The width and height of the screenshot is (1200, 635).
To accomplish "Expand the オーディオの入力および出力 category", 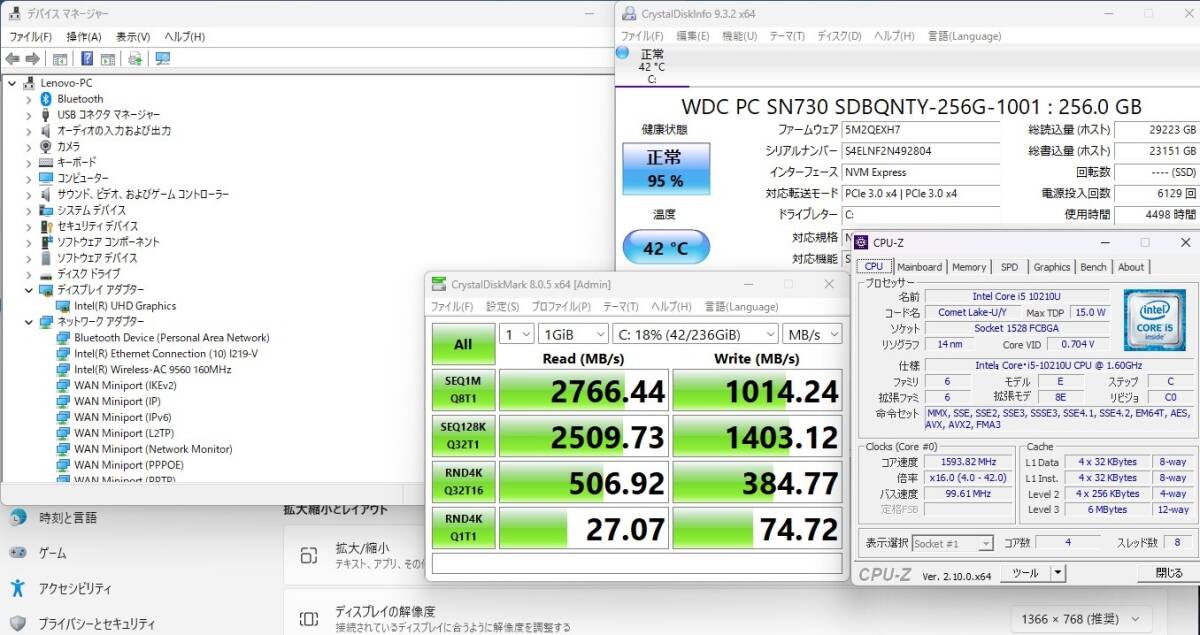I will pyautogui.click(x=28, y=131).
